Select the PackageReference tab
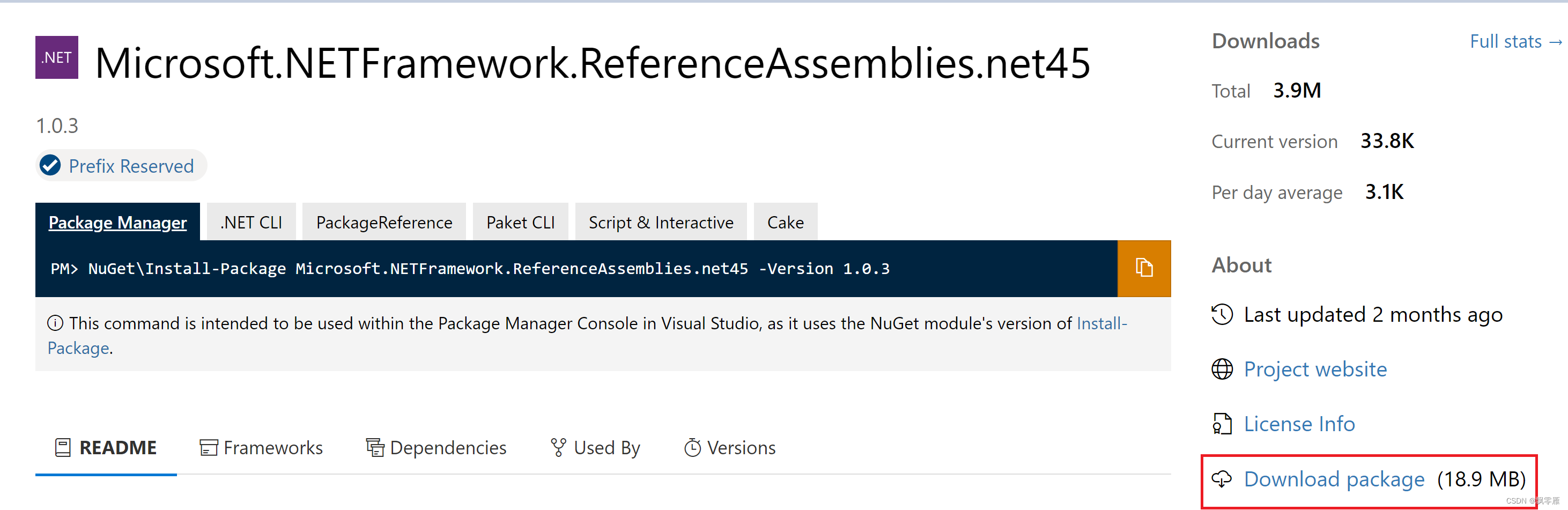This screenshot has height=510, width=1568. pos(383,222)
